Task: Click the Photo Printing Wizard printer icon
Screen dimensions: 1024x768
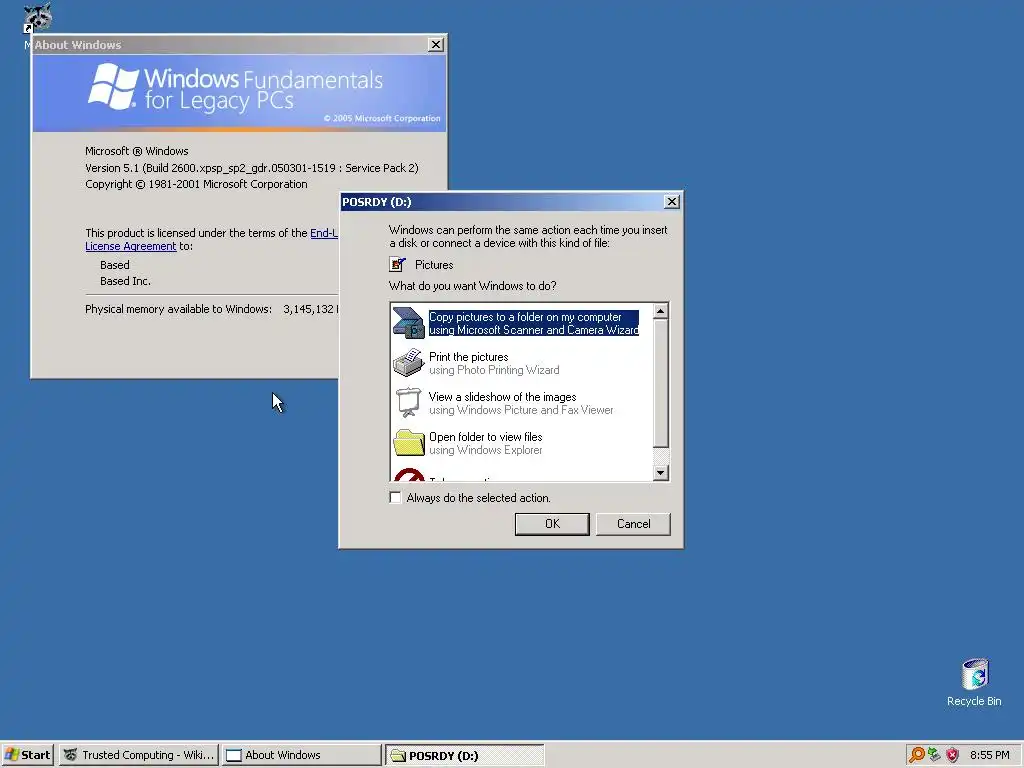Action: point(409,362)
